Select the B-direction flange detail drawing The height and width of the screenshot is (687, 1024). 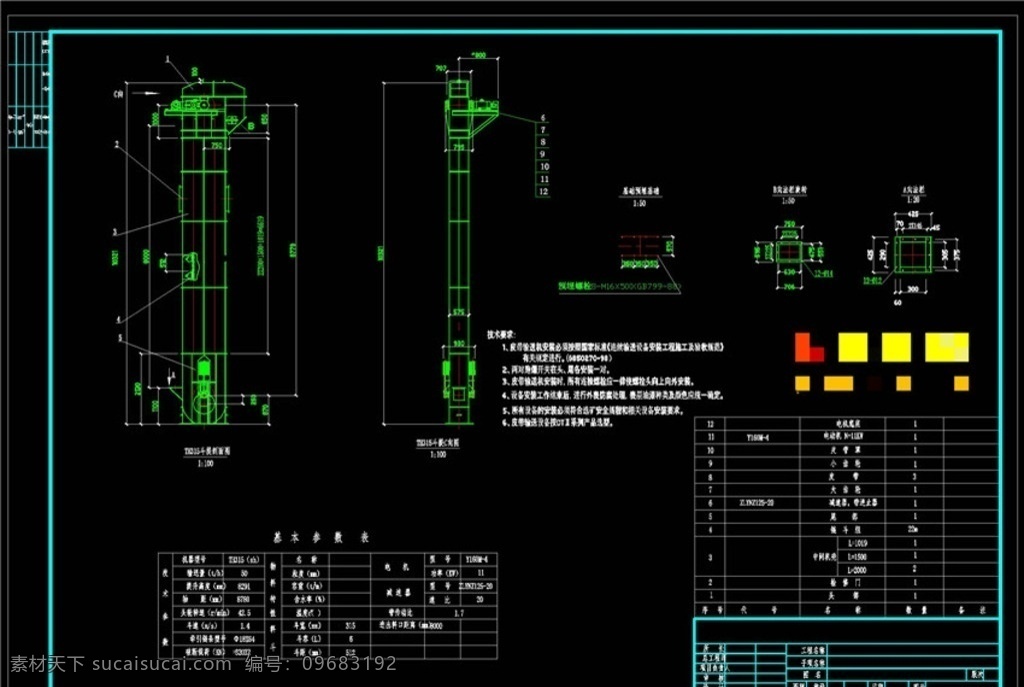789,252
